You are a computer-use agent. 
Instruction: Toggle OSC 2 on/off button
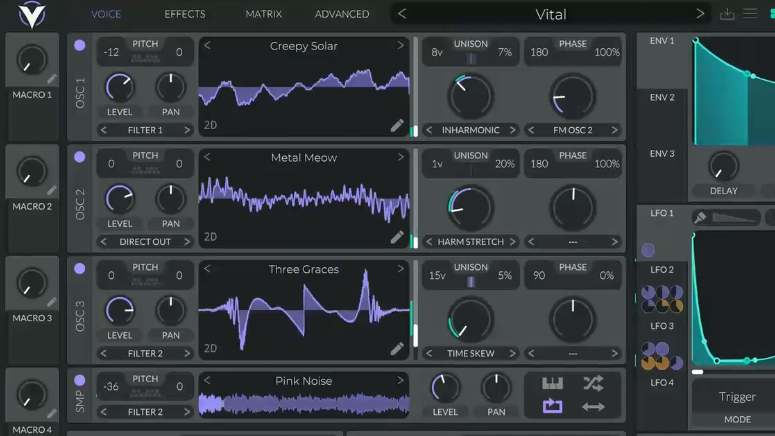point(80,157)
